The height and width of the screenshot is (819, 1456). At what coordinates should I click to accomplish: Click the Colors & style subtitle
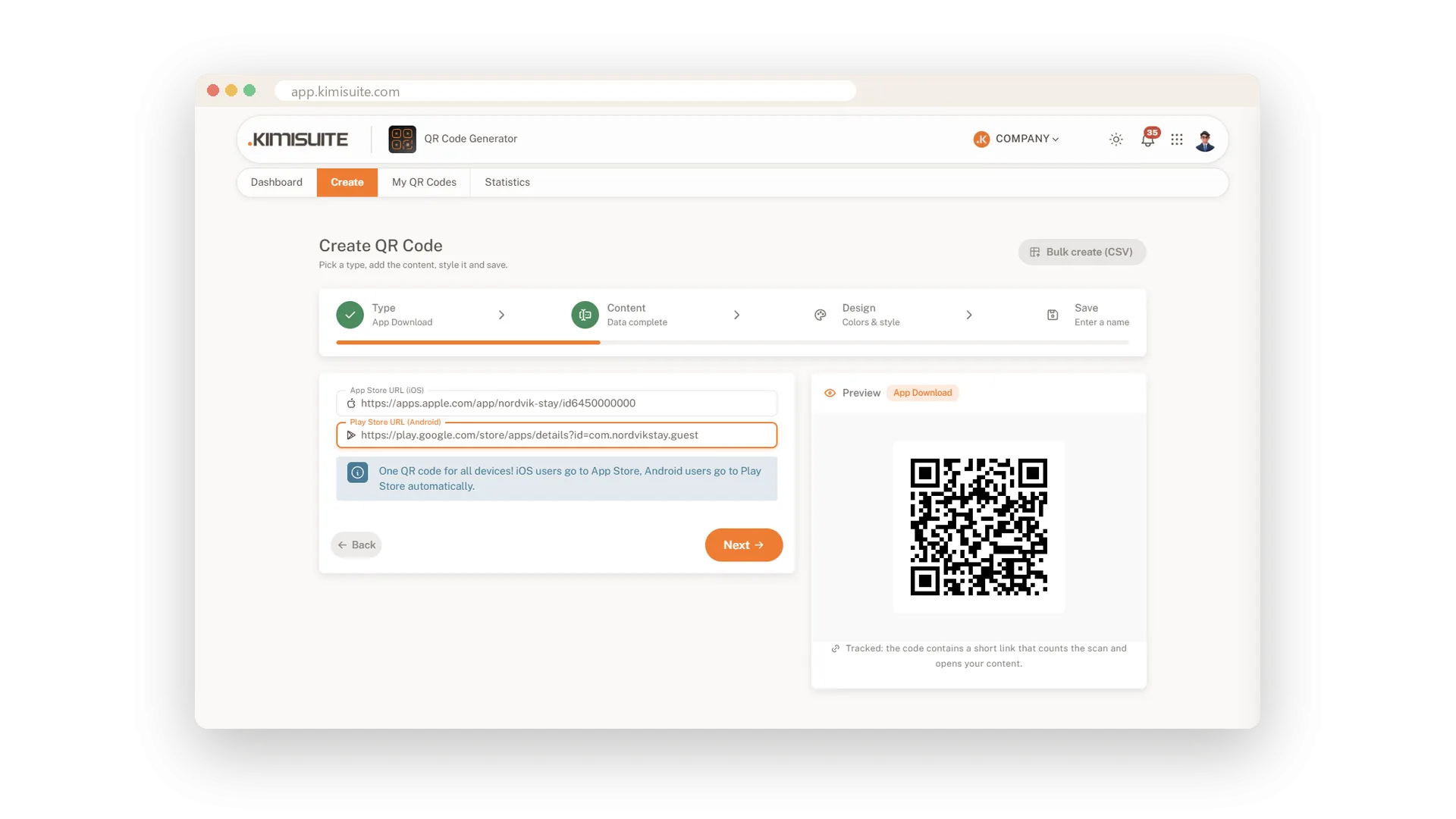click(871, 322)
